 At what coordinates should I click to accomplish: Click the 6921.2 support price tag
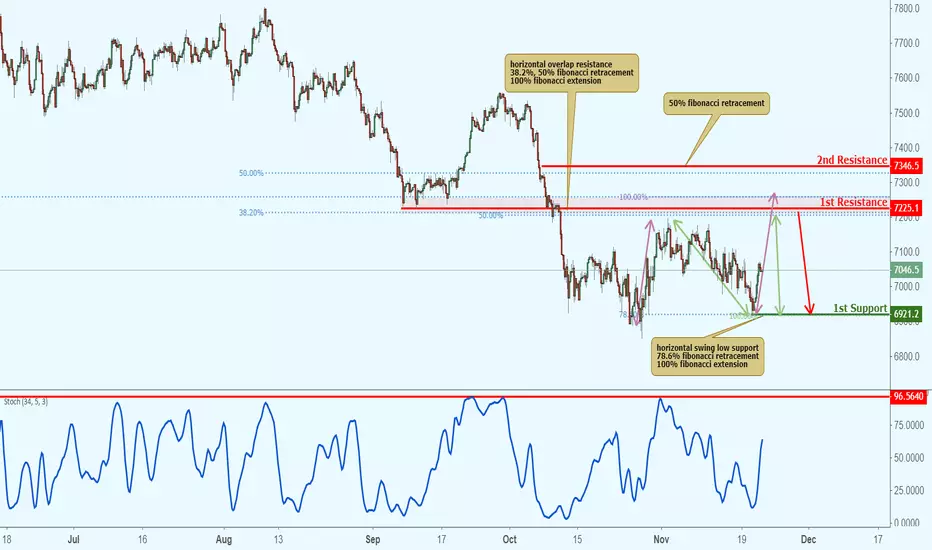[906, 314]
